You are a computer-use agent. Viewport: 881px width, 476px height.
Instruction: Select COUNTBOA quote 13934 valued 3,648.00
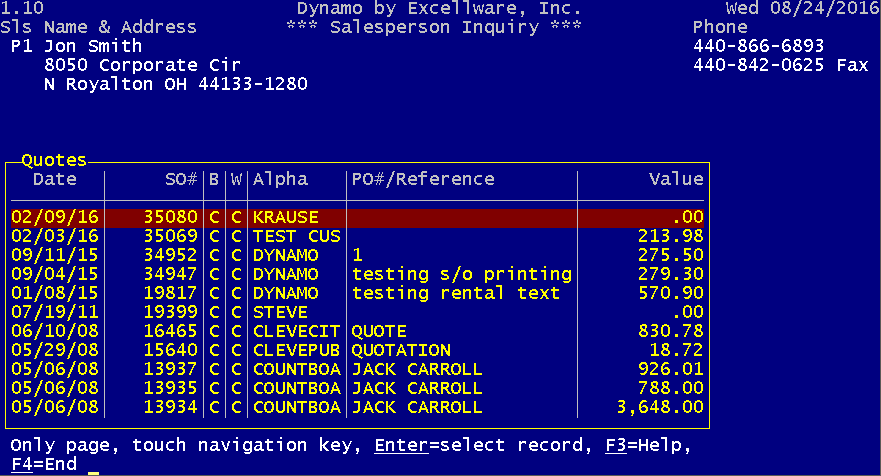point(357,407)
